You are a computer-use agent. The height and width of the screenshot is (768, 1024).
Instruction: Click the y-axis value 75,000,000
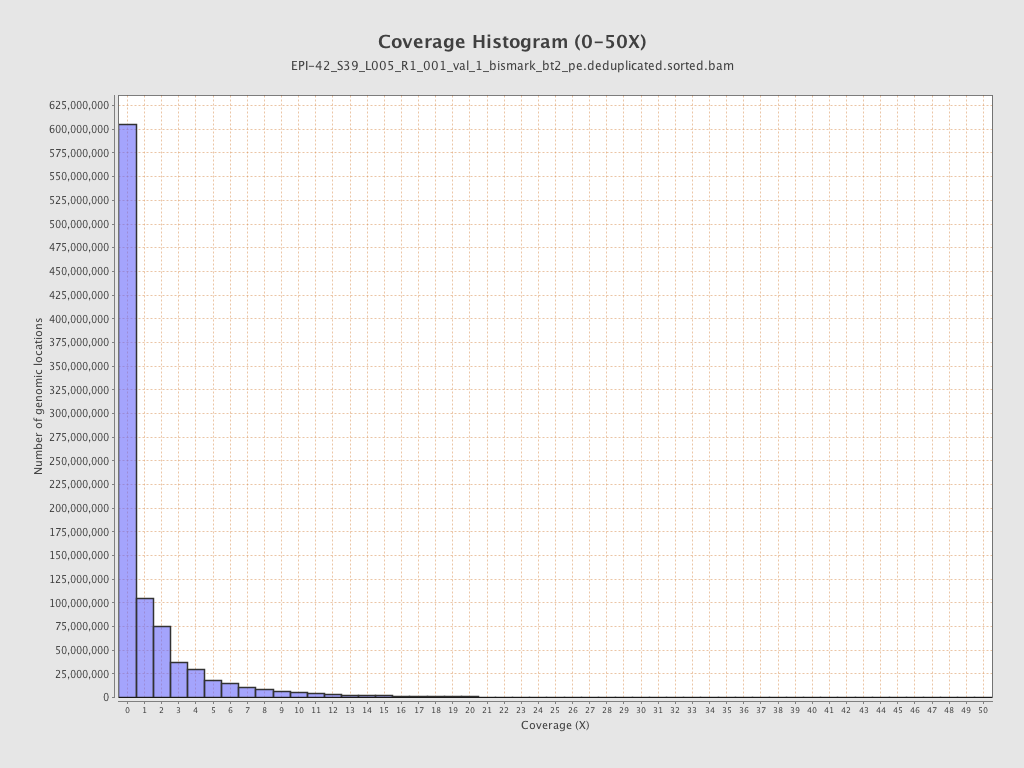click(82, 626)
